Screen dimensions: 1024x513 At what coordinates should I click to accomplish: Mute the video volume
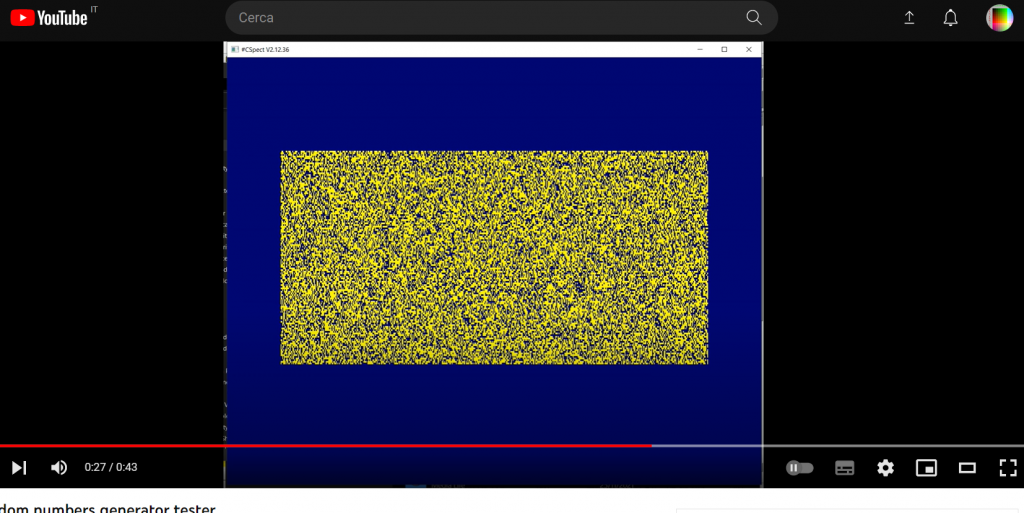[x=59, y=467]
